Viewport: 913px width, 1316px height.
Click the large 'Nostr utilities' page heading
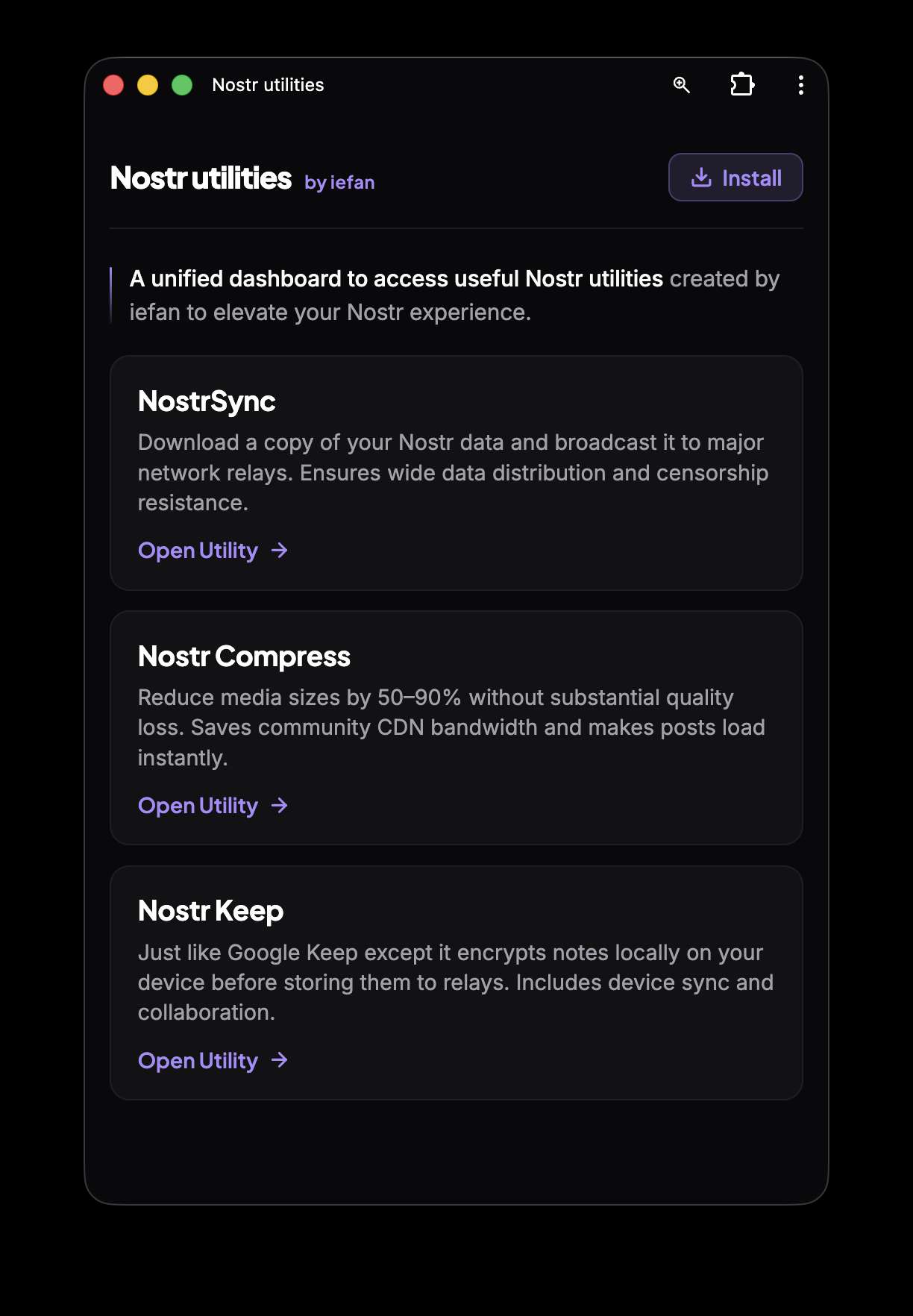tap(201, 178)
